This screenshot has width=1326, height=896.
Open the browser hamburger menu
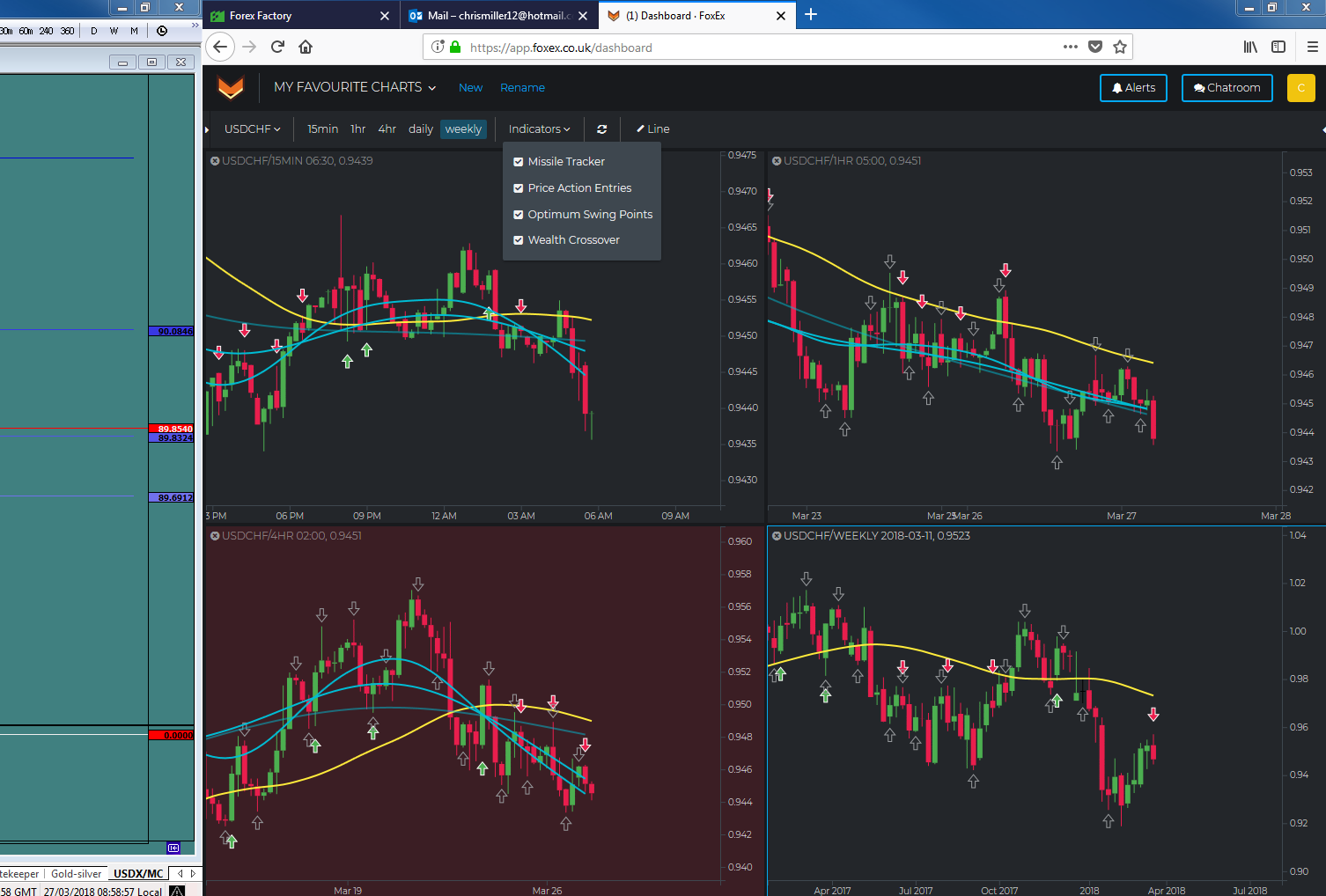click(1312, 47)
